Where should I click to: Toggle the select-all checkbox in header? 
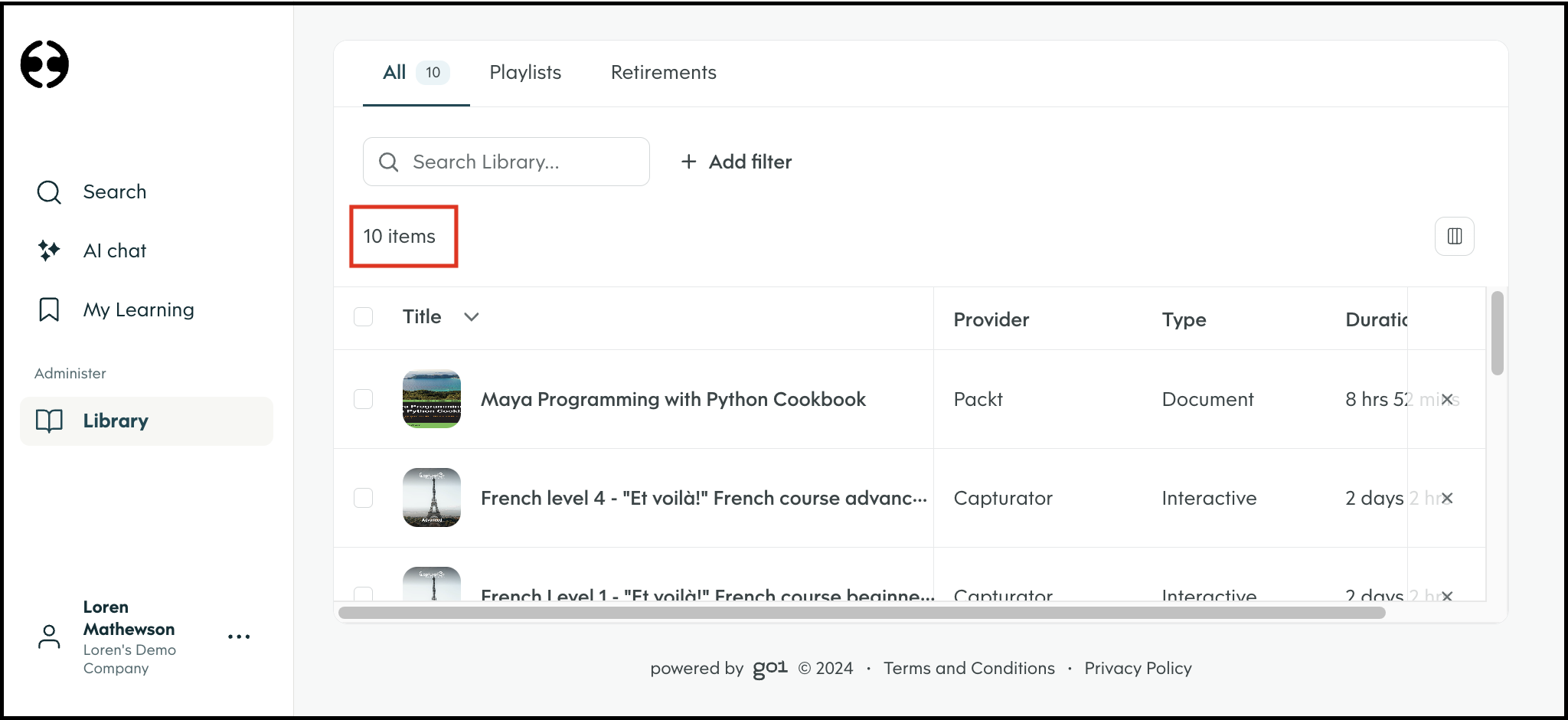(364, 316)
